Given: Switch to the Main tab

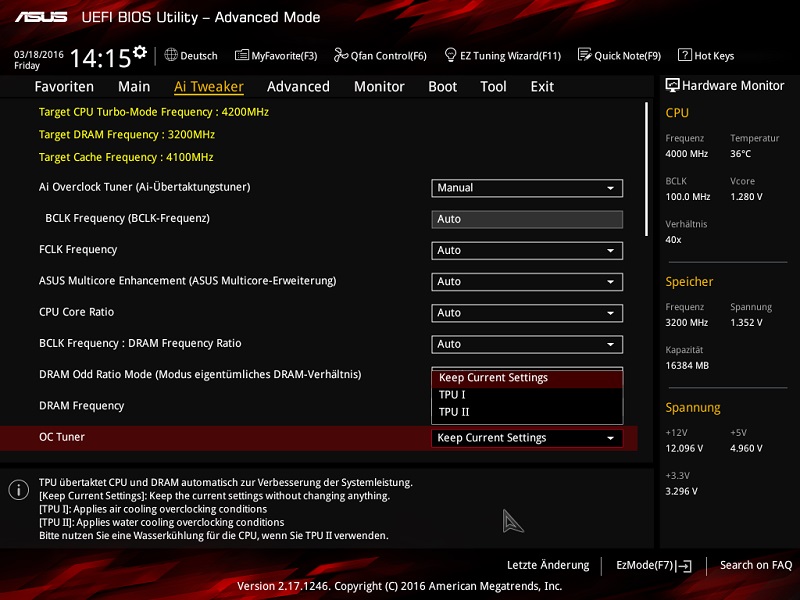Looking at the screenshot, I should tap(134, 87).
